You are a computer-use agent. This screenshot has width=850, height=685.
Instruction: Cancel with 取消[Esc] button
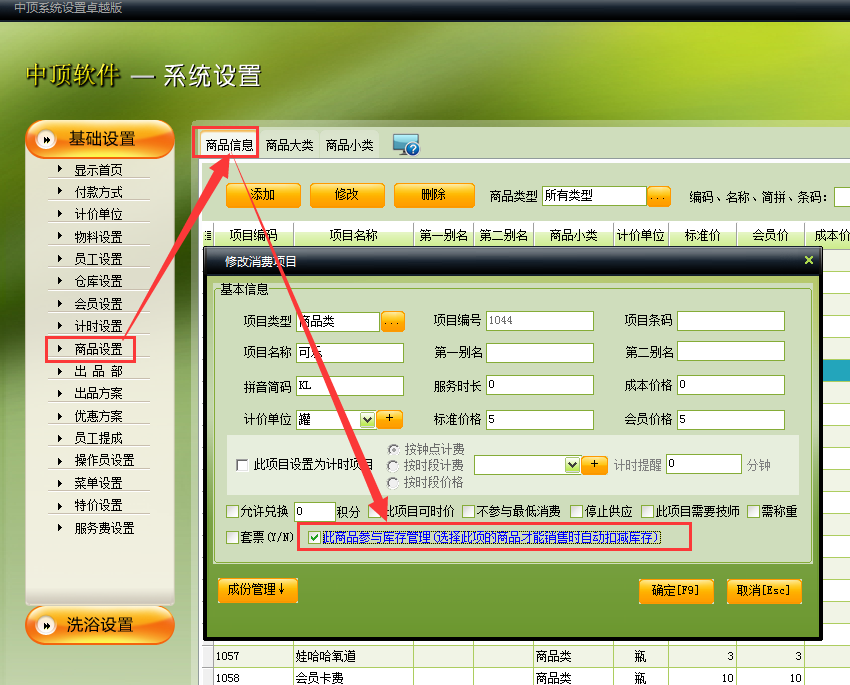764,591
